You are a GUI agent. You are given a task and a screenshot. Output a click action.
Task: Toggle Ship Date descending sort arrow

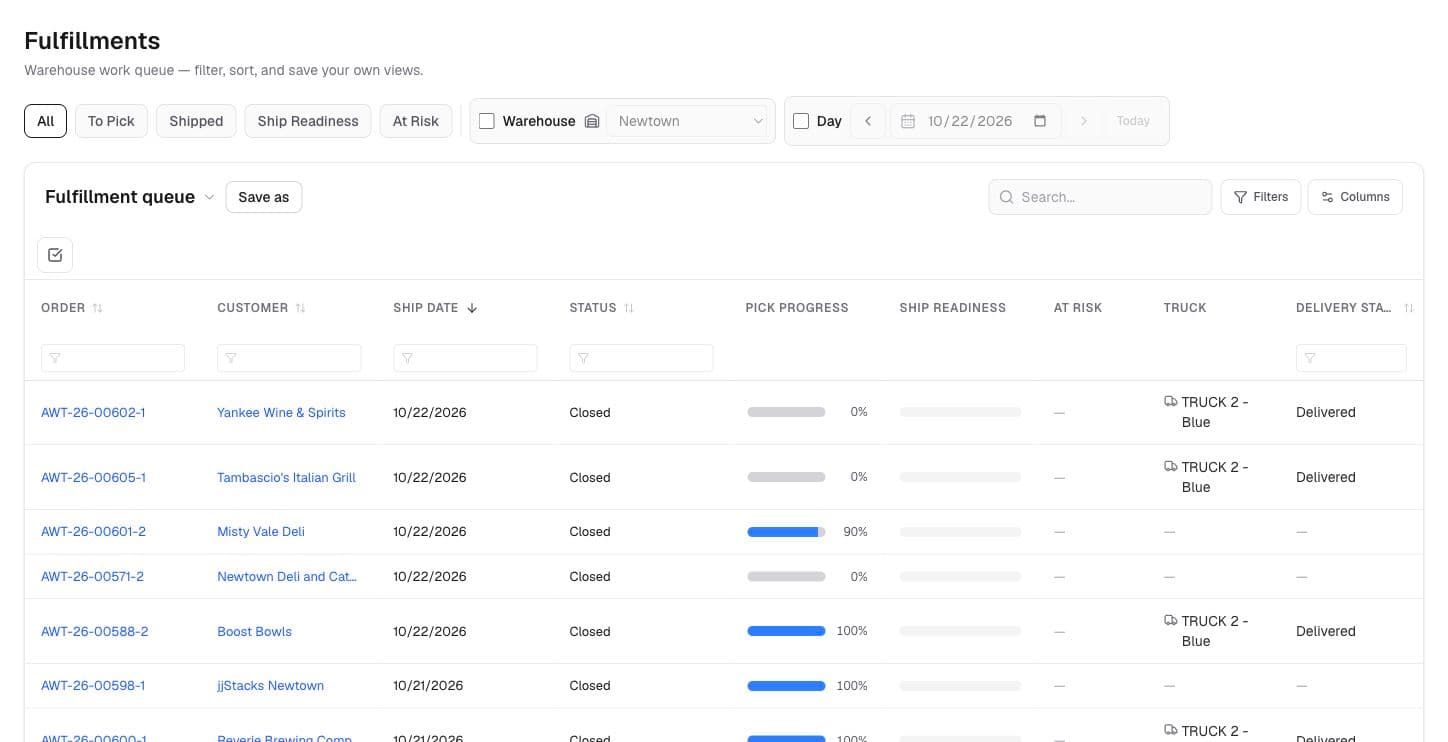pos(472,308)
